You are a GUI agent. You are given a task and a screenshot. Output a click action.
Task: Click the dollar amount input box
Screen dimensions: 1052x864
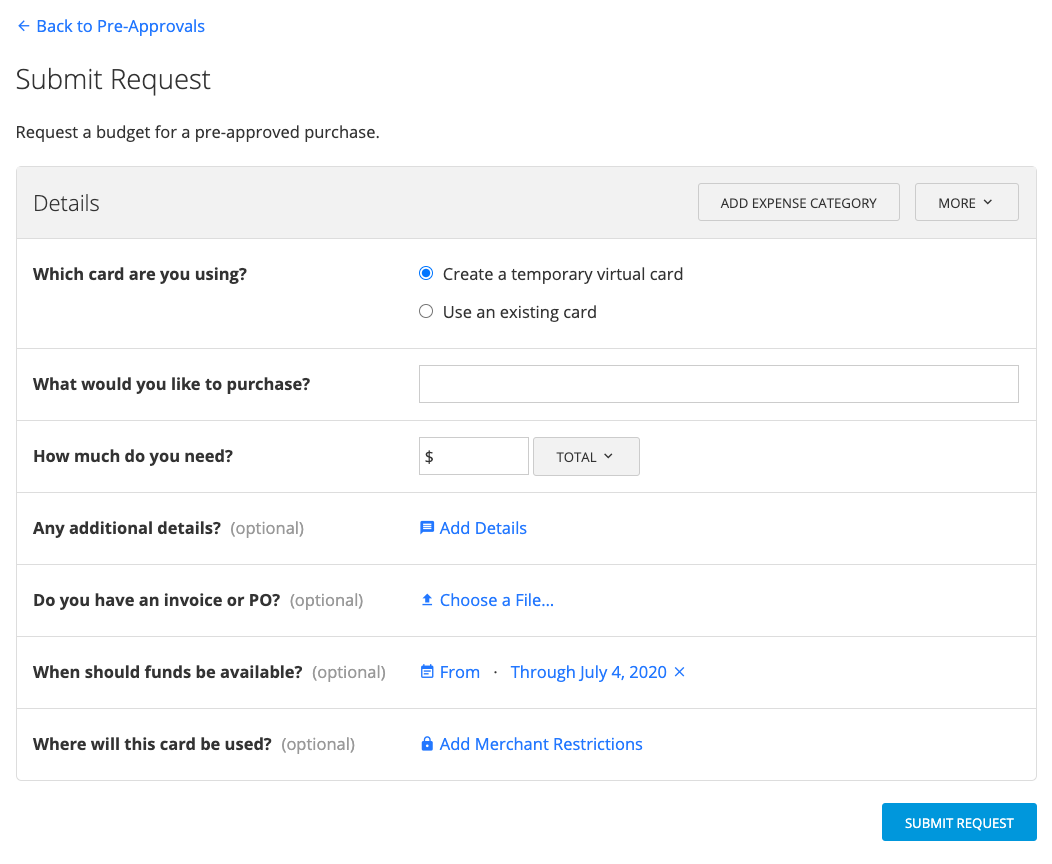[473, 456]
